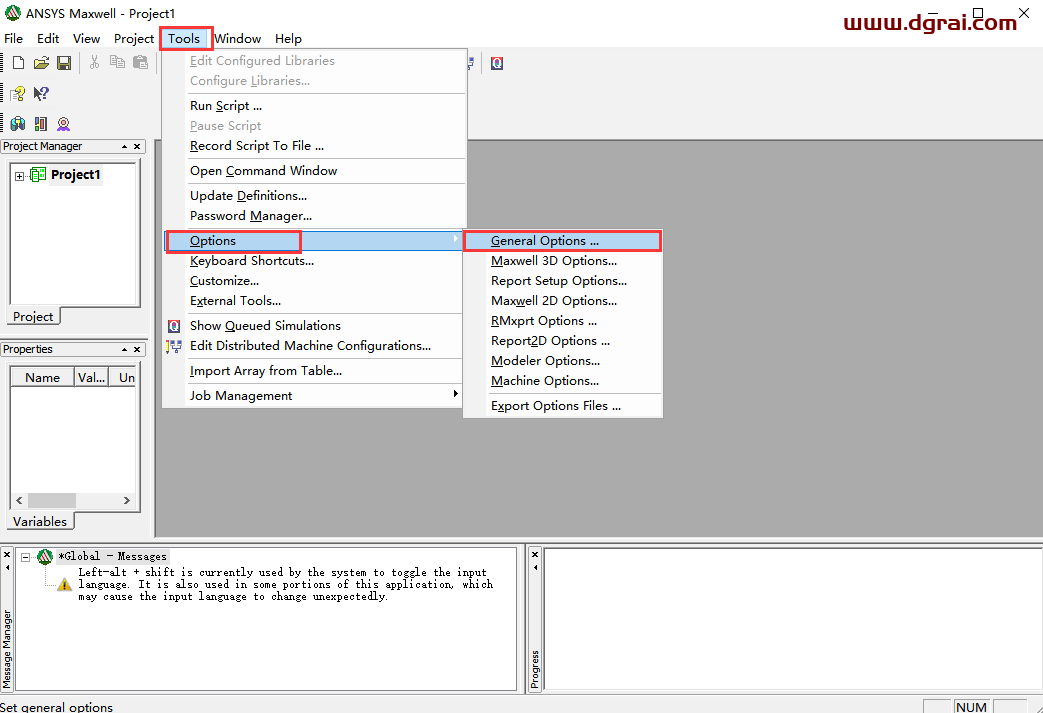The height and width of the screenshot is (713, 1043).
Task: Click the Paste clipboard icon
Action: [x=140, y=63]
